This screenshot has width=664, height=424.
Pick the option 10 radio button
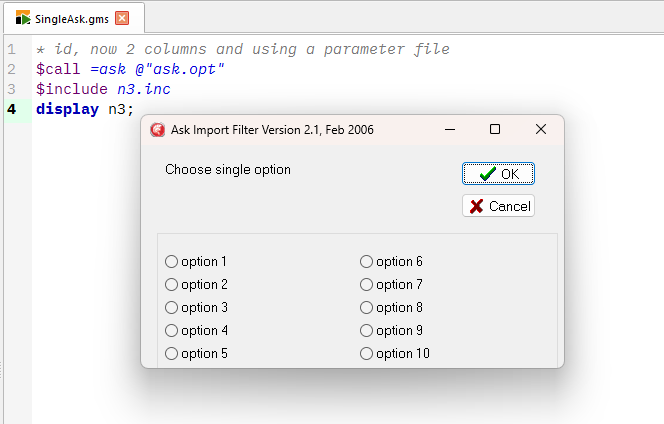[366, 354]
